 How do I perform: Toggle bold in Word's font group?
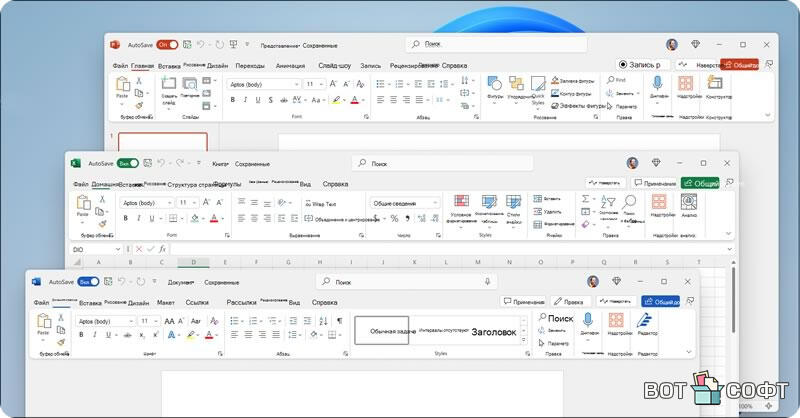click(81, 335)
